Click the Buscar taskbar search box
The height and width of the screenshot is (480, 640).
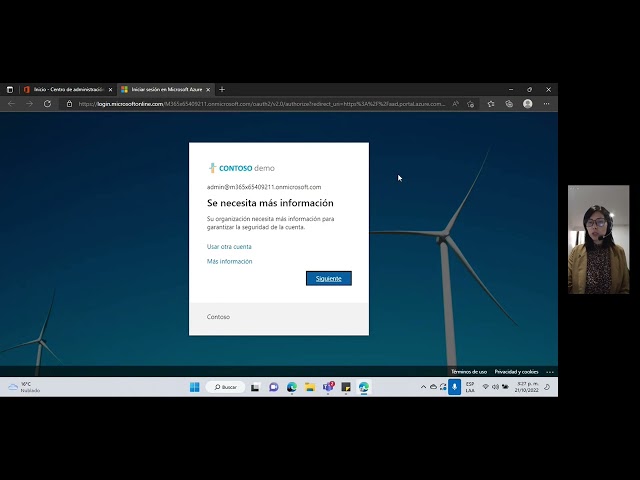pos(225,387)
